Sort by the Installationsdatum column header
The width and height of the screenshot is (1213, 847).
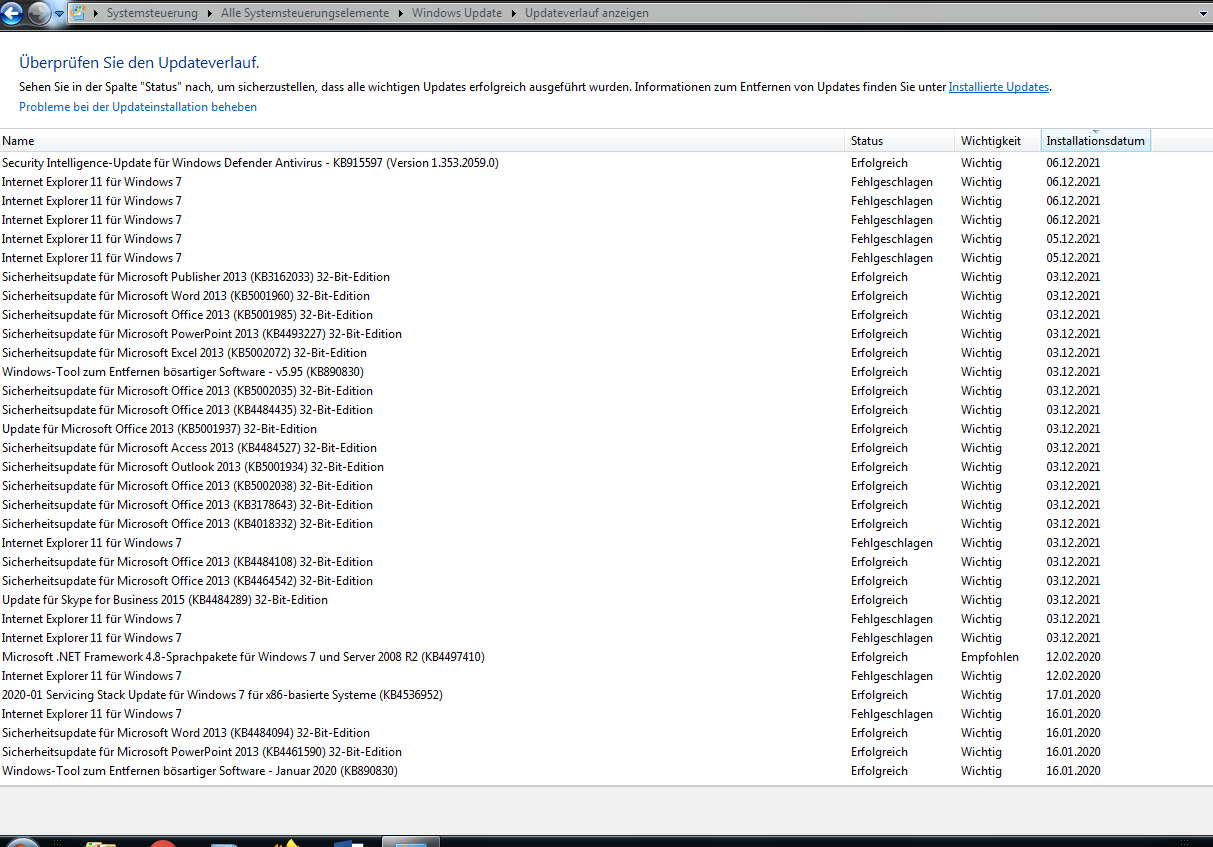coord(1096,141)
